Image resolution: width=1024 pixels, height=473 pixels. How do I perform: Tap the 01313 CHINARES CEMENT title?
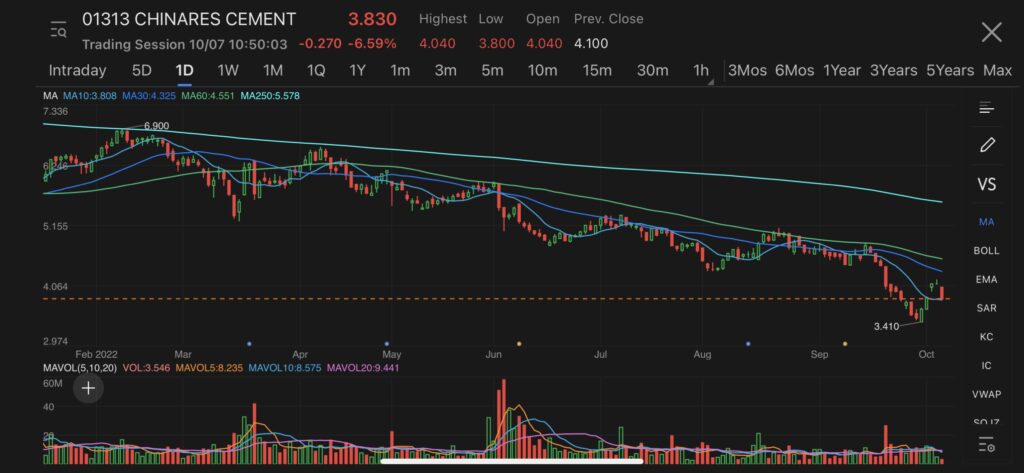[189, 20]
